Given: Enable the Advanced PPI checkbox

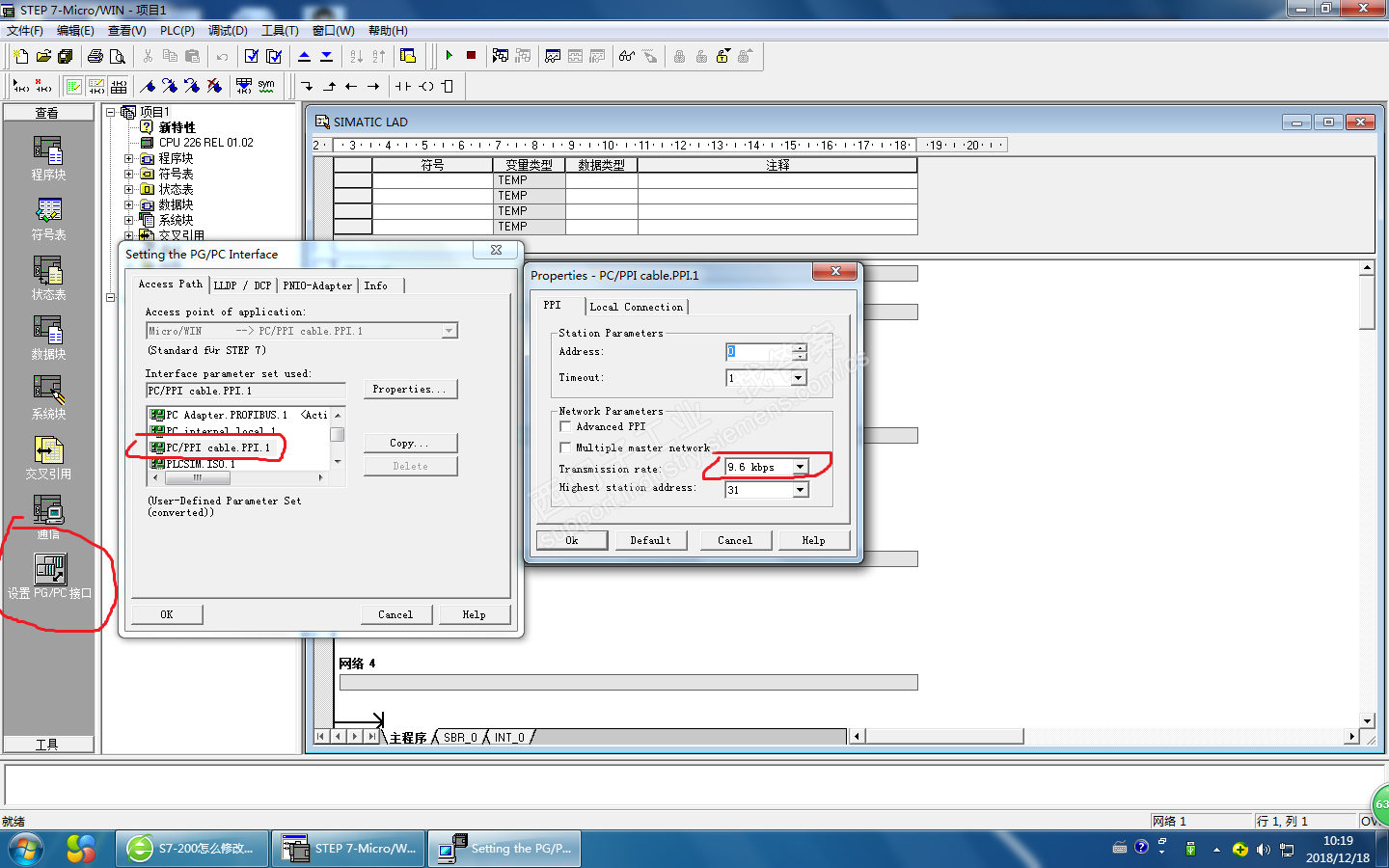Looking at the screenshot, I should click(x=565, y=426).
